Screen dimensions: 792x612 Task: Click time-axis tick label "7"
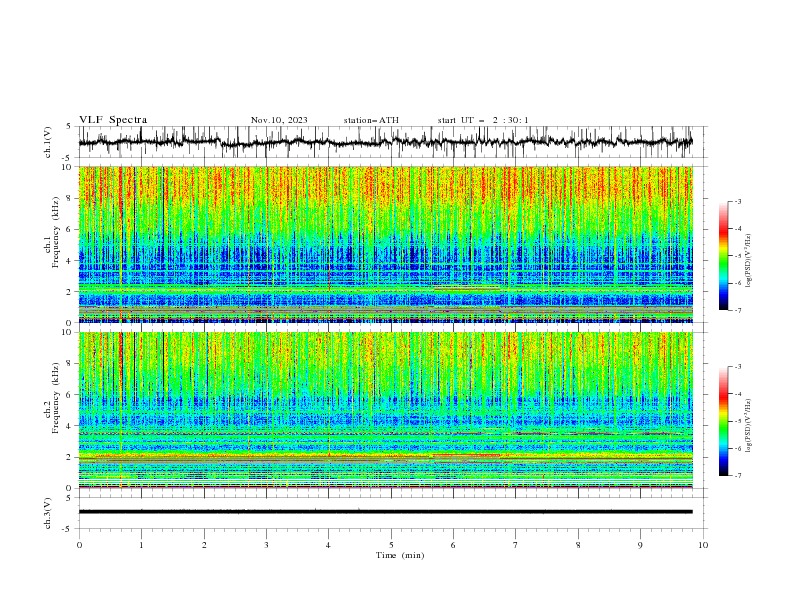point(516,545)
